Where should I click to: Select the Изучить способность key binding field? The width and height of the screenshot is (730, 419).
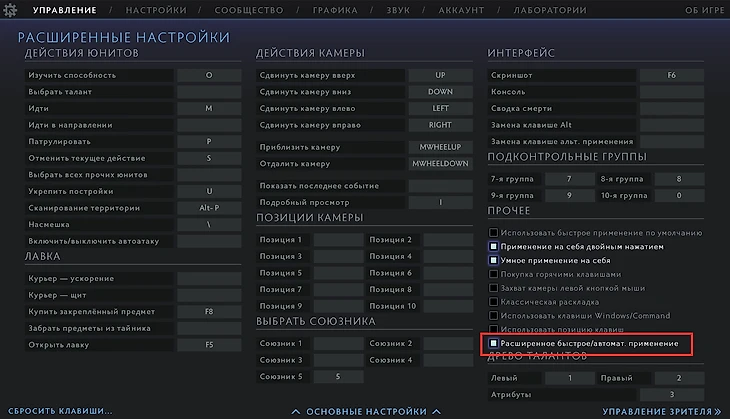[x=209, y=75]
